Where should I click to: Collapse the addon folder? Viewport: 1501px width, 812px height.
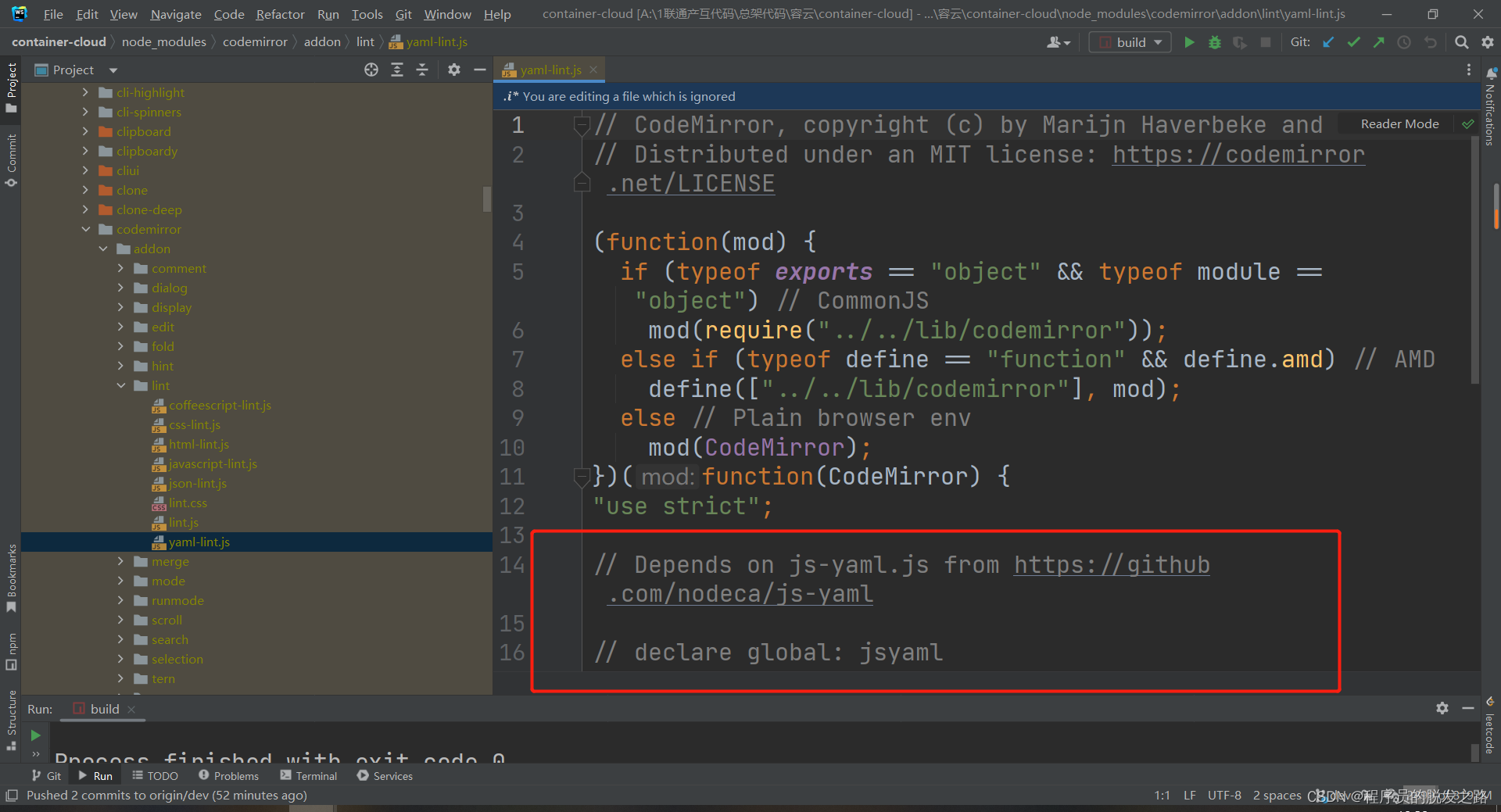pyautogui.click(x=103, y=249)
